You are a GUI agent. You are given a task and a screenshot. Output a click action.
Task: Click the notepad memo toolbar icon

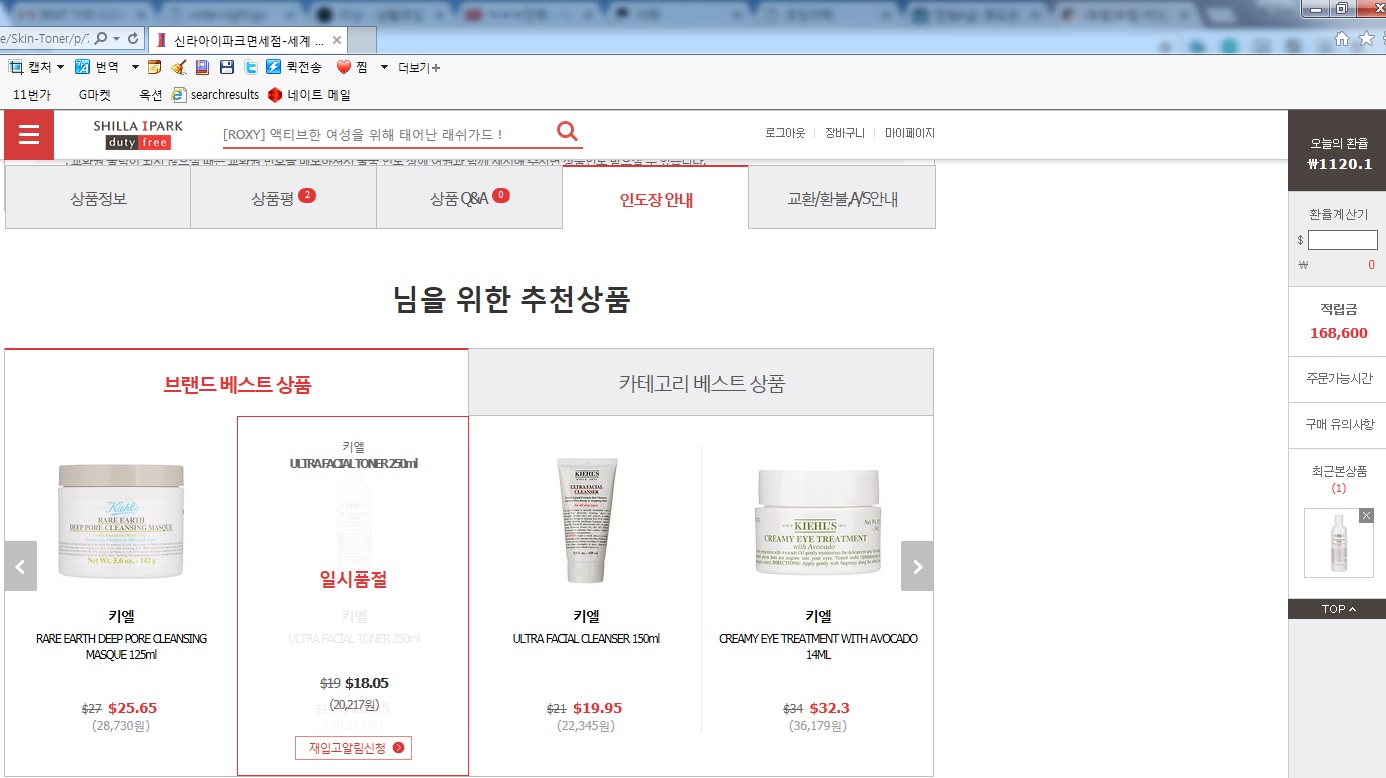pos(154,67)
